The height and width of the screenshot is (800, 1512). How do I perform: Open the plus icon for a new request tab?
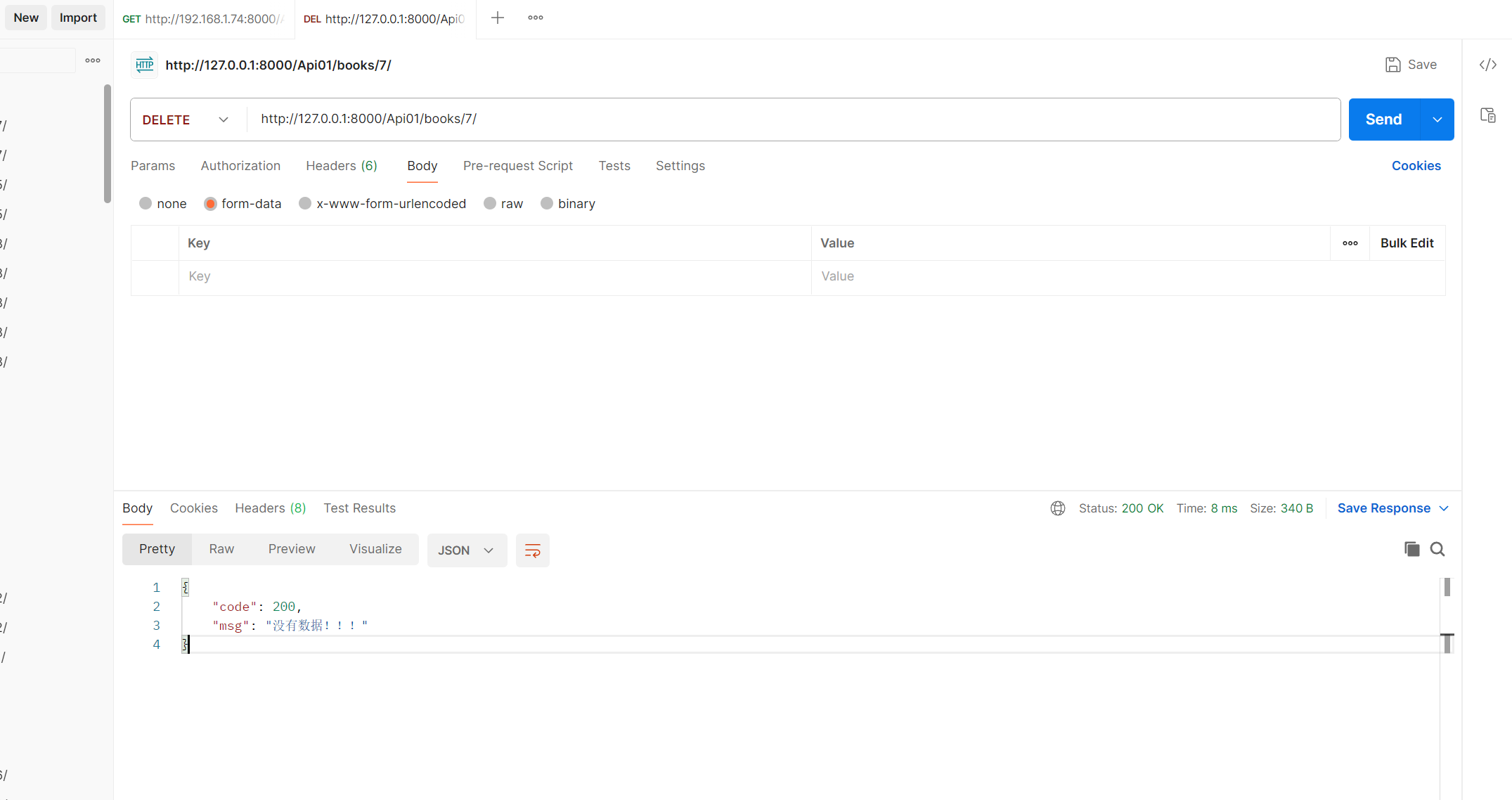pyautogui.click(x=498, y=18)
